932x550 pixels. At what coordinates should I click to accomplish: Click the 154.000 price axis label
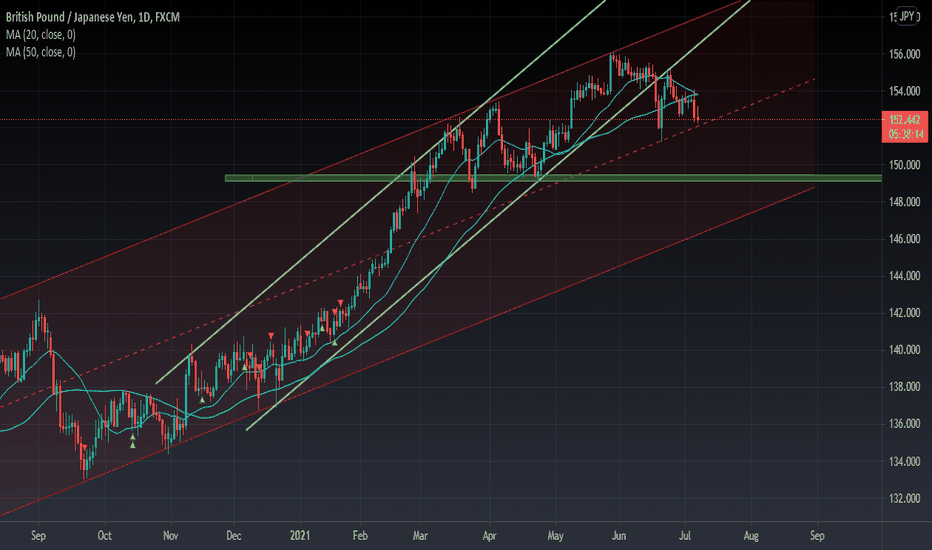[x=904, y=91]
